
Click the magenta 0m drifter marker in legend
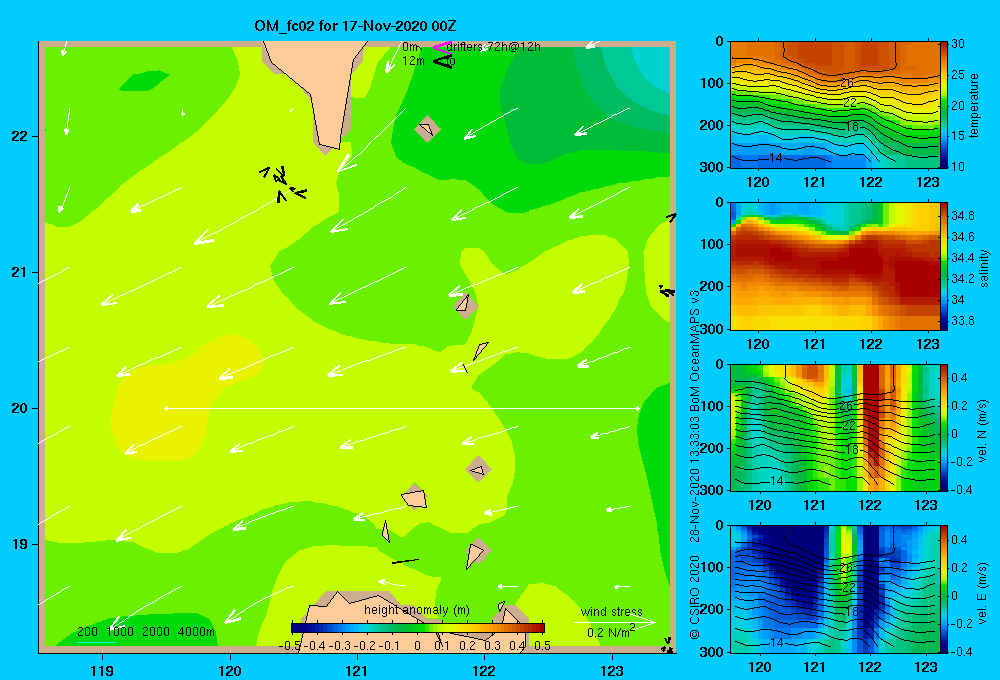coord(441,47)
